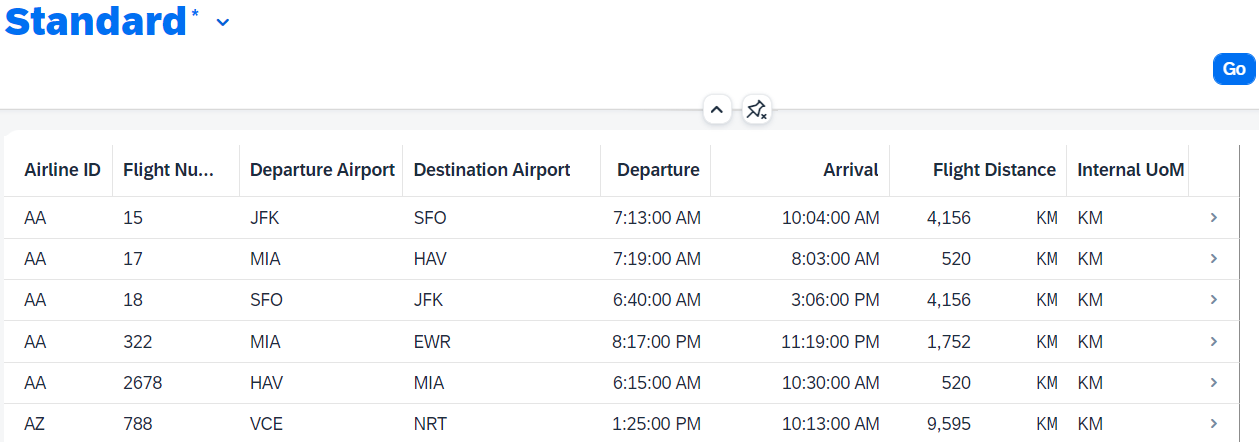Select the Destination Airport column header
The image size is (1259, 442).
492,170
